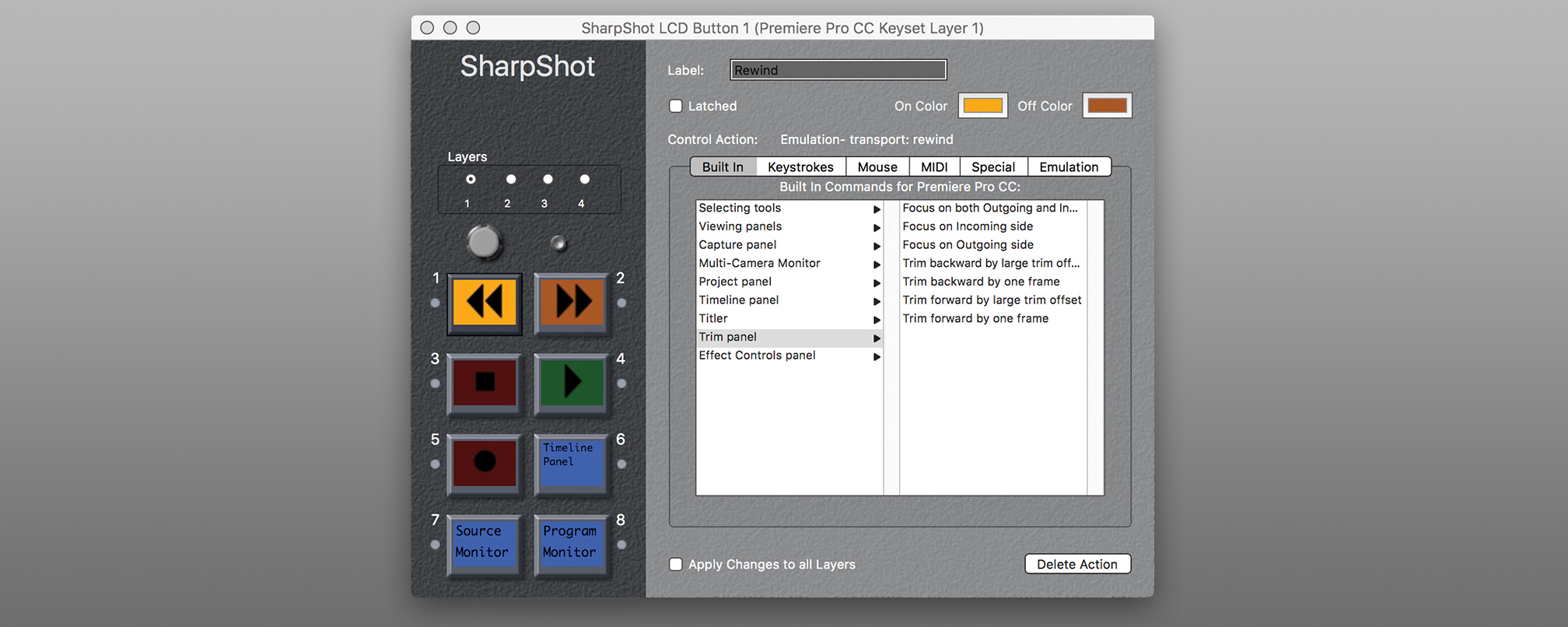This screenshot has height=627, width=1568.
Task: Expand Trim panel submenu arrow
Action: click(x=877, y=338)
